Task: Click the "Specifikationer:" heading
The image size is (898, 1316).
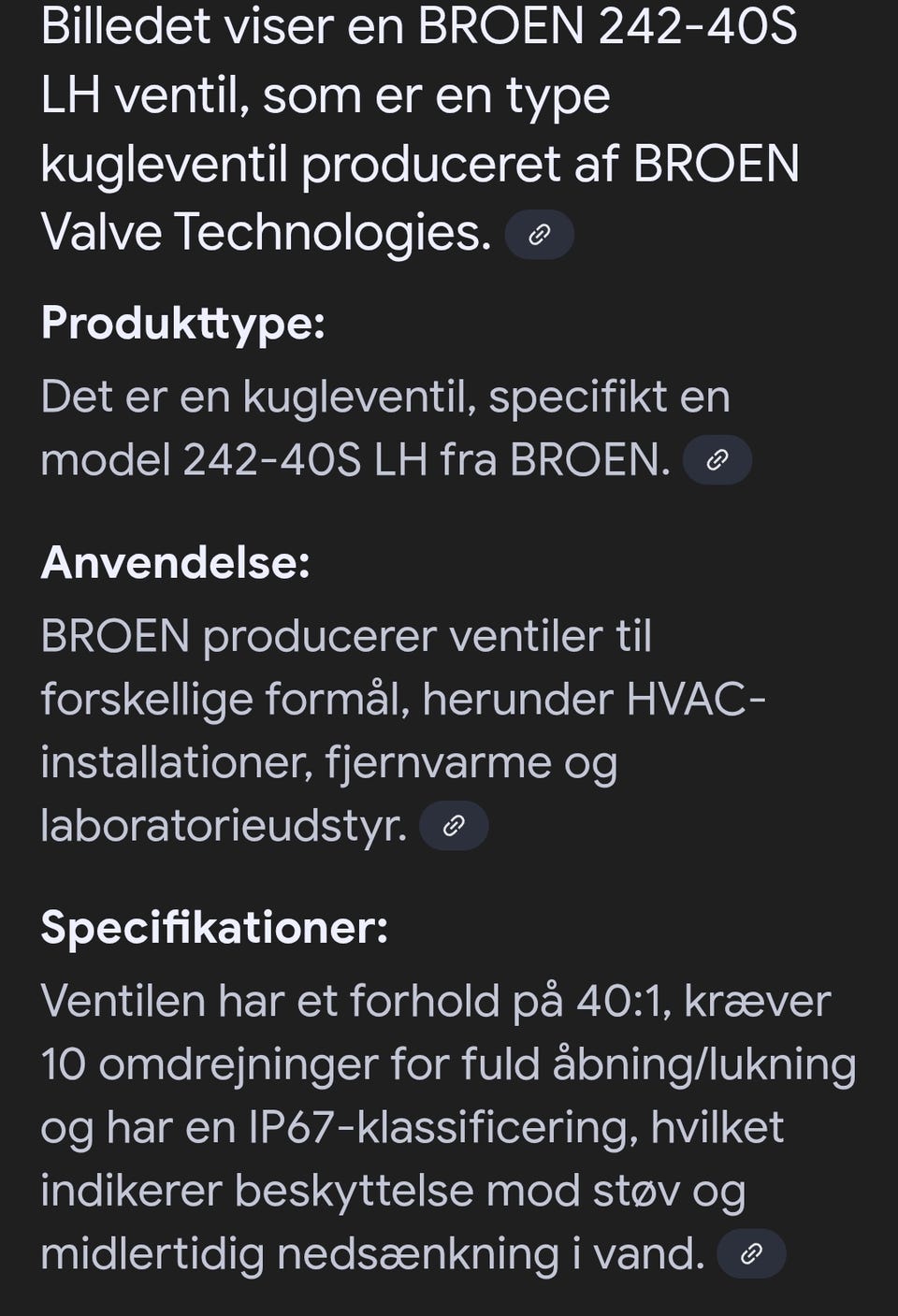Action: coord(214,928)
